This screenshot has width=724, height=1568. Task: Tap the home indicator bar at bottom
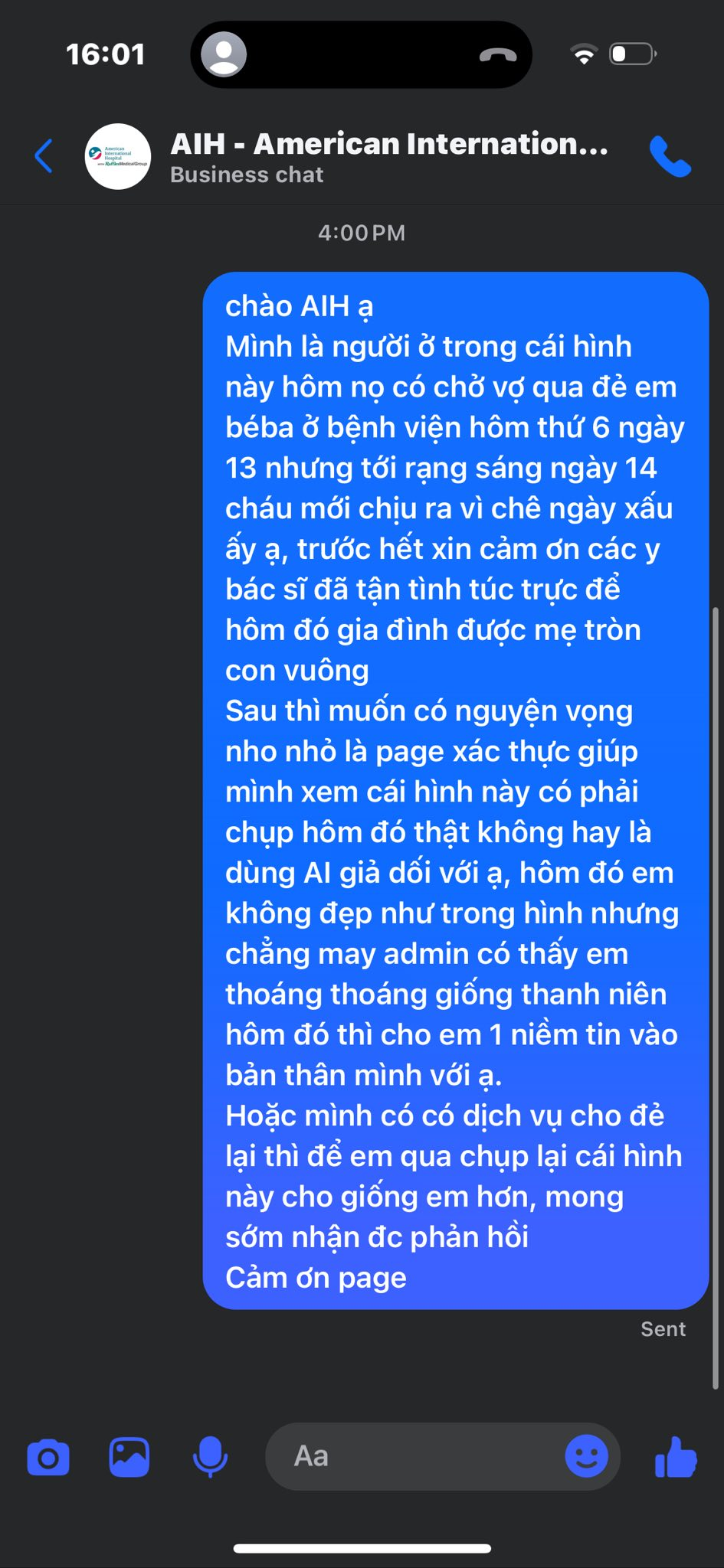(x=362, y=1548)
